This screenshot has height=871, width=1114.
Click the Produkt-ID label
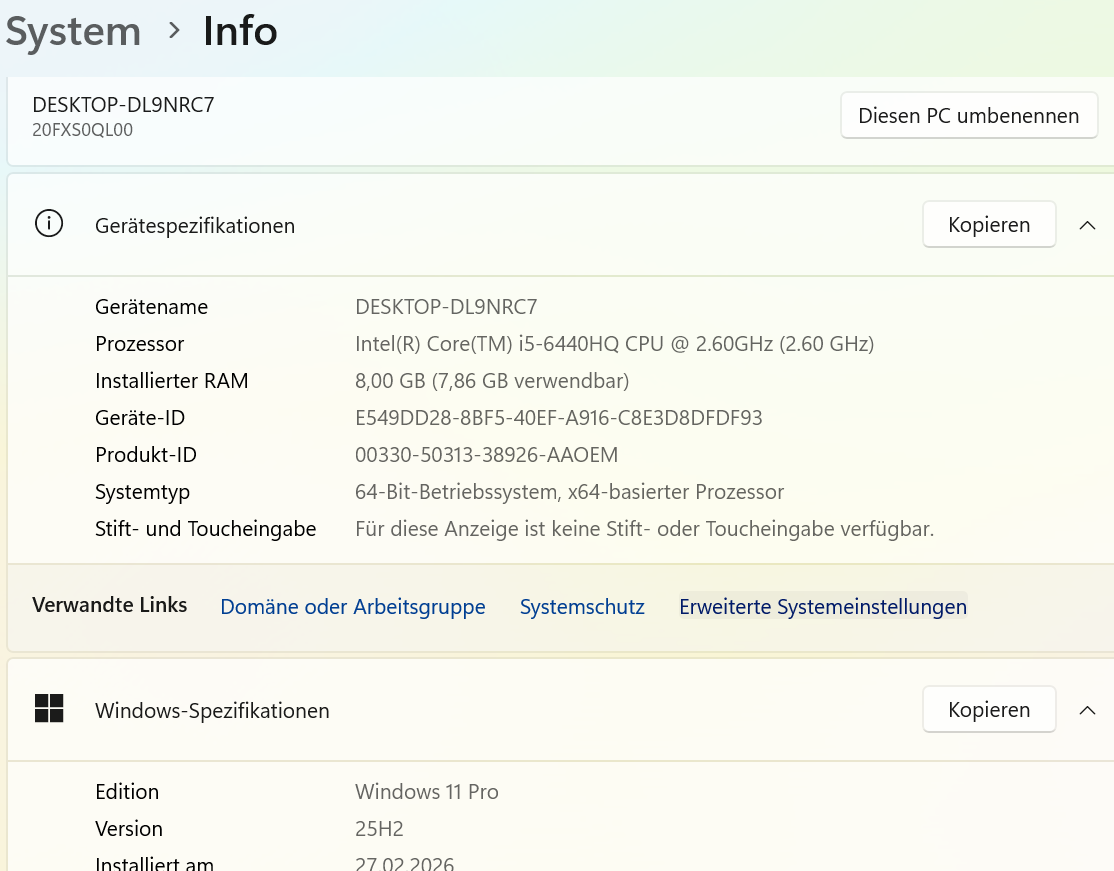coord(146,455)
